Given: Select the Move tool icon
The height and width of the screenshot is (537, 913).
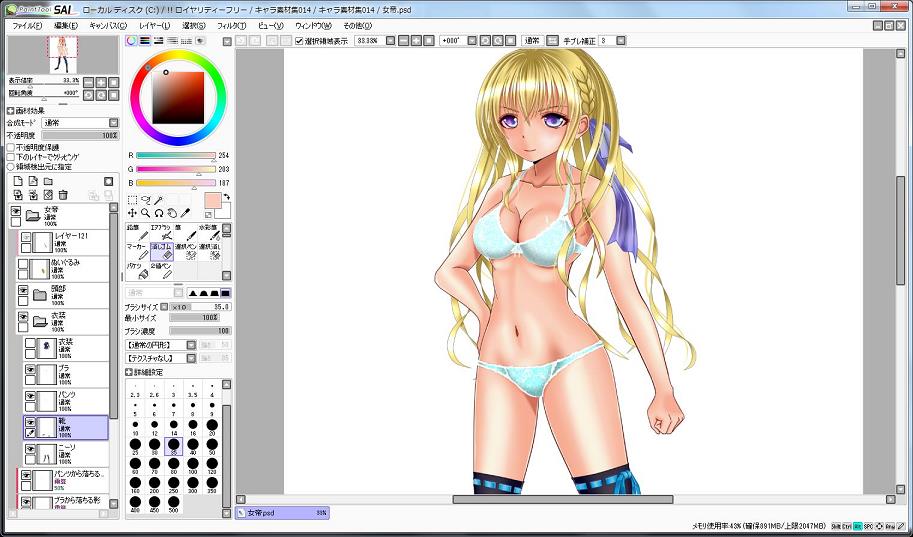Looking at the screenshot, I should (132, 213).
